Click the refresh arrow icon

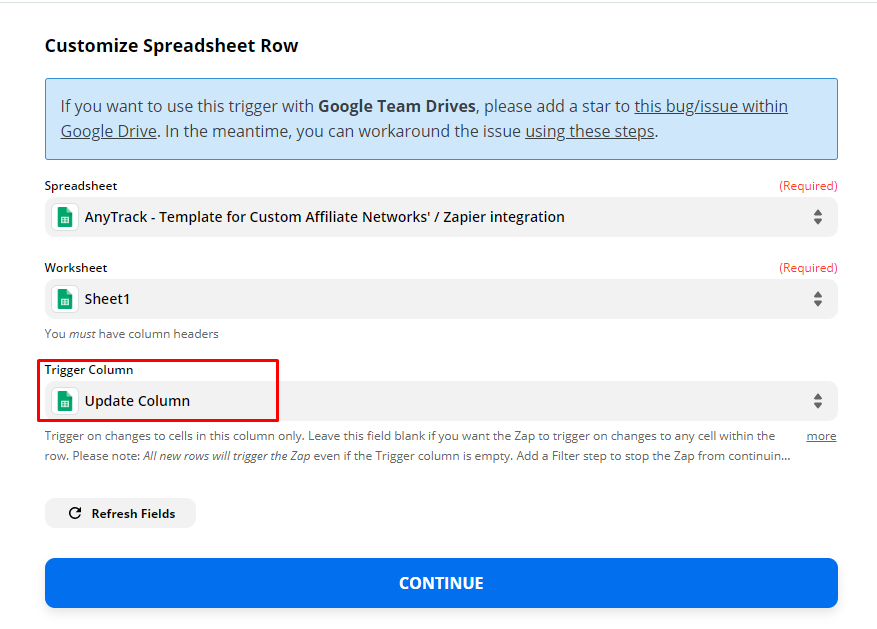coord(75,513)
